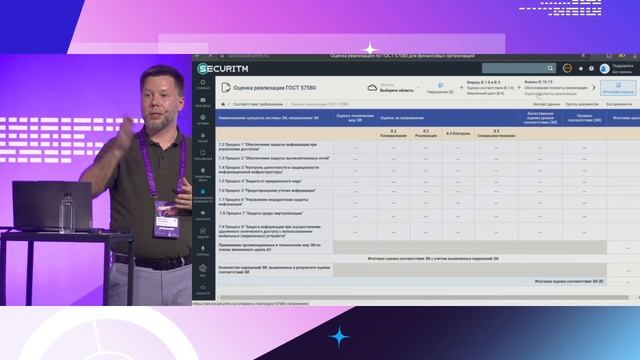Click the Экспорт данных link
Viewport: 640px width, 360px height.
point(546,104)
